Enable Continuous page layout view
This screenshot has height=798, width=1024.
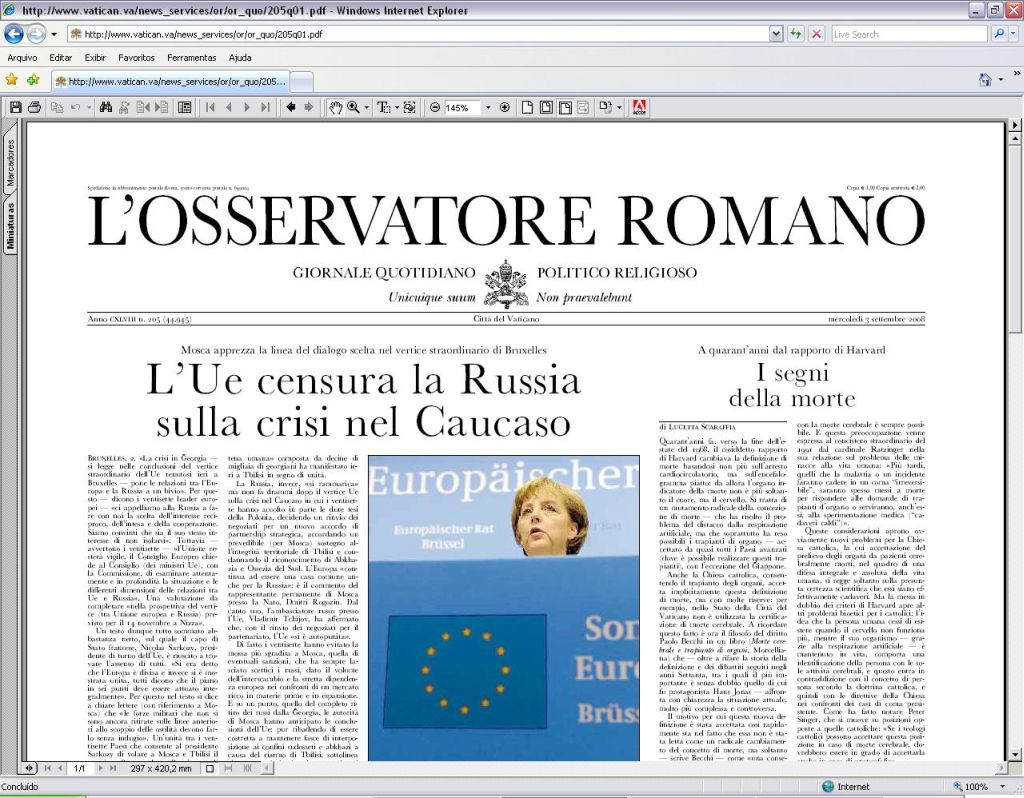coord(545,107)
